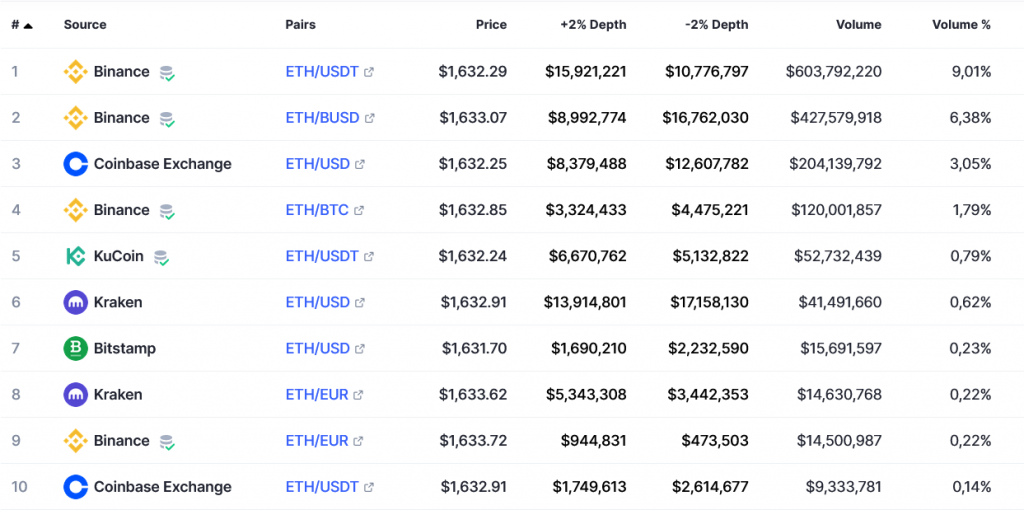This screenshot has height=510, width=1024.
Task: Click the Coinbase Exchange logo in row 3
Action: [75, 164]
